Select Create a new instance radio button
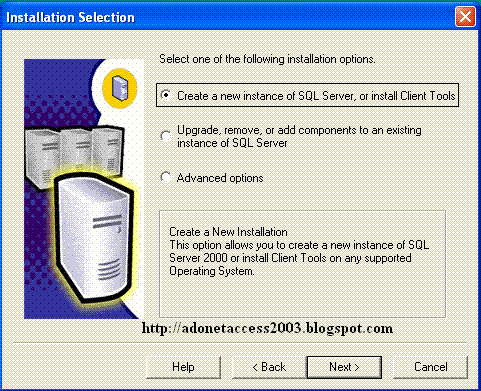481x391 pixels. coord(166,95)
